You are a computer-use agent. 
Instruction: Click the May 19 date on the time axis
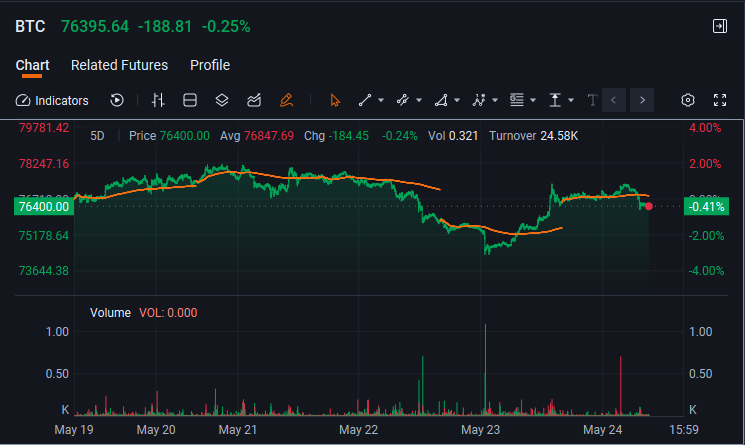click(x=74, y=430)
